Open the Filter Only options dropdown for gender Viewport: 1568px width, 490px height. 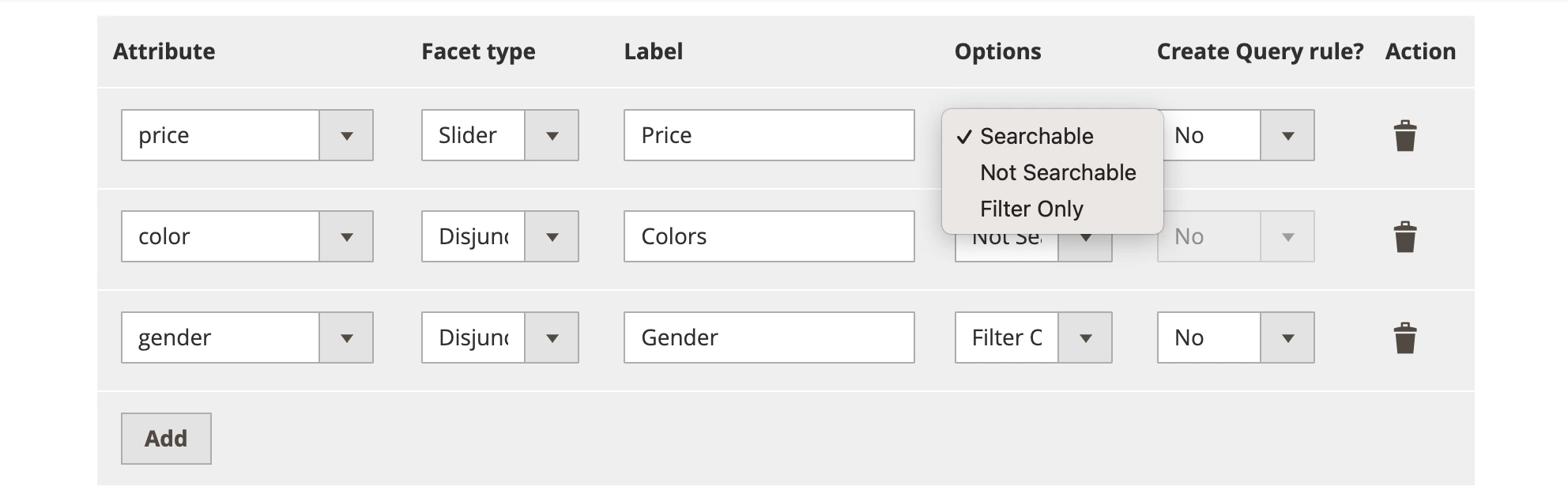click(1085, 337)
